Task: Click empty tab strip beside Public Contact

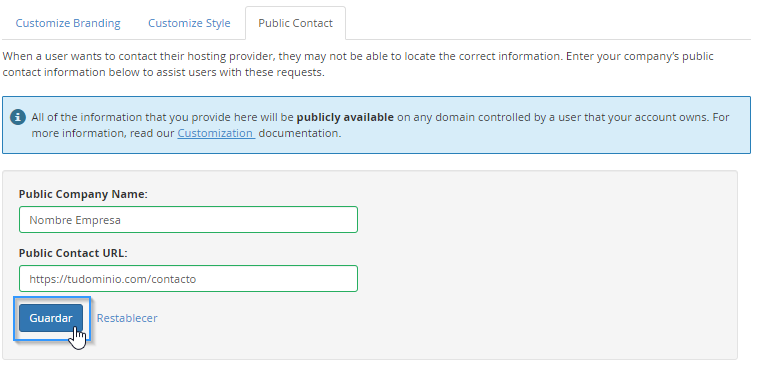Action: [x=550, y=23]
